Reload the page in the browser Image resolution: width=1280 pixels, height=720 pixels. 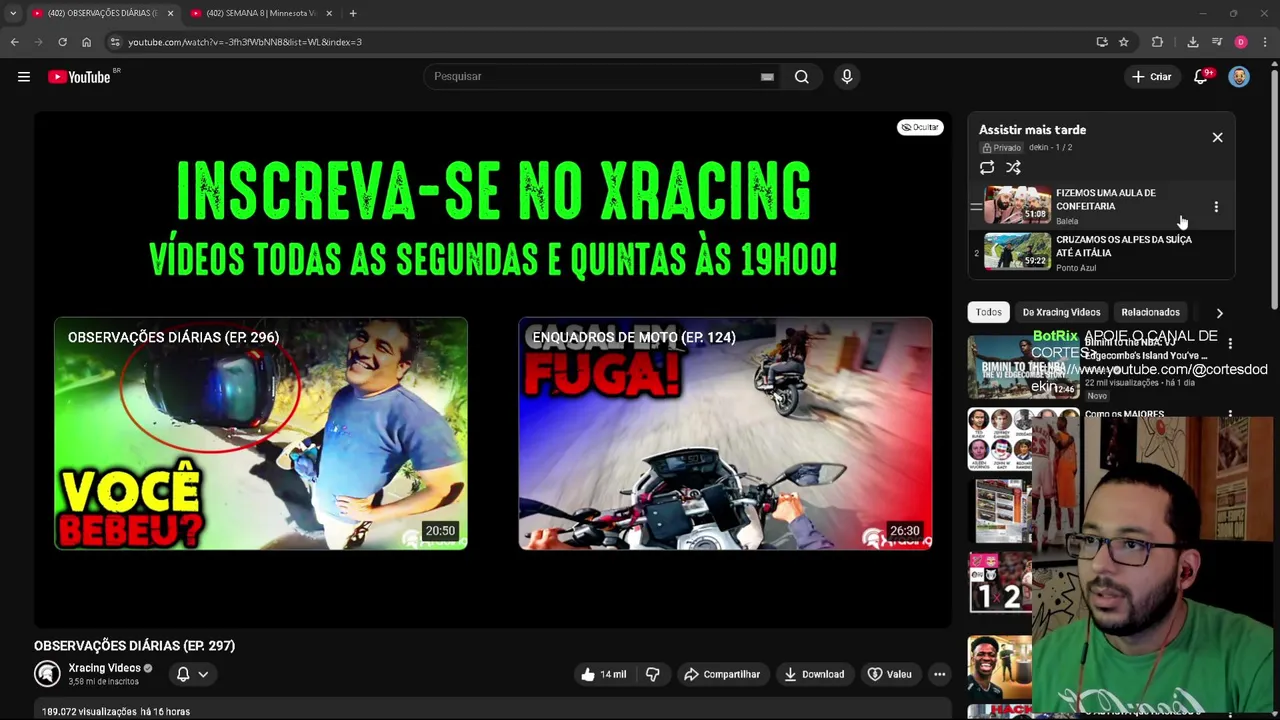click(x=62, y=42)
